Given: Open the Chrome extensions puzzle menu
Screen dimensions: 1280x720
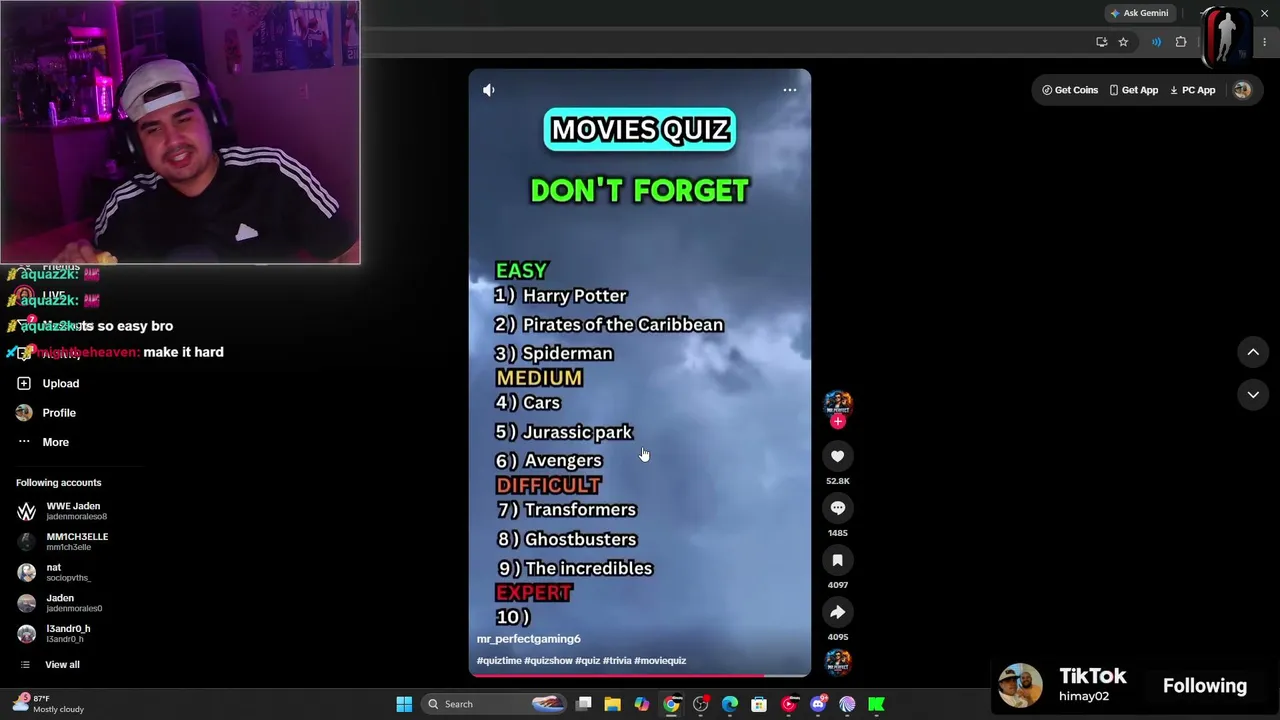Looking at the screenshot, I should click(1181, 42).
